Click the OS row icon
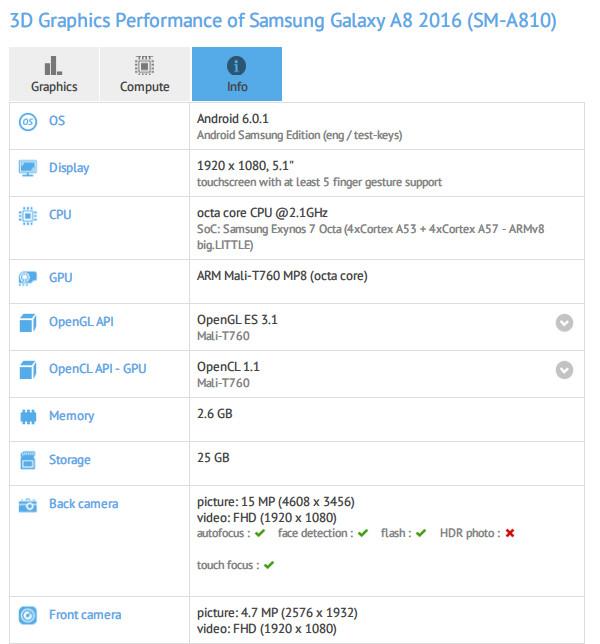Image resolution: width=600 pixels, height=644 pixels. click(x=28, y=122)
